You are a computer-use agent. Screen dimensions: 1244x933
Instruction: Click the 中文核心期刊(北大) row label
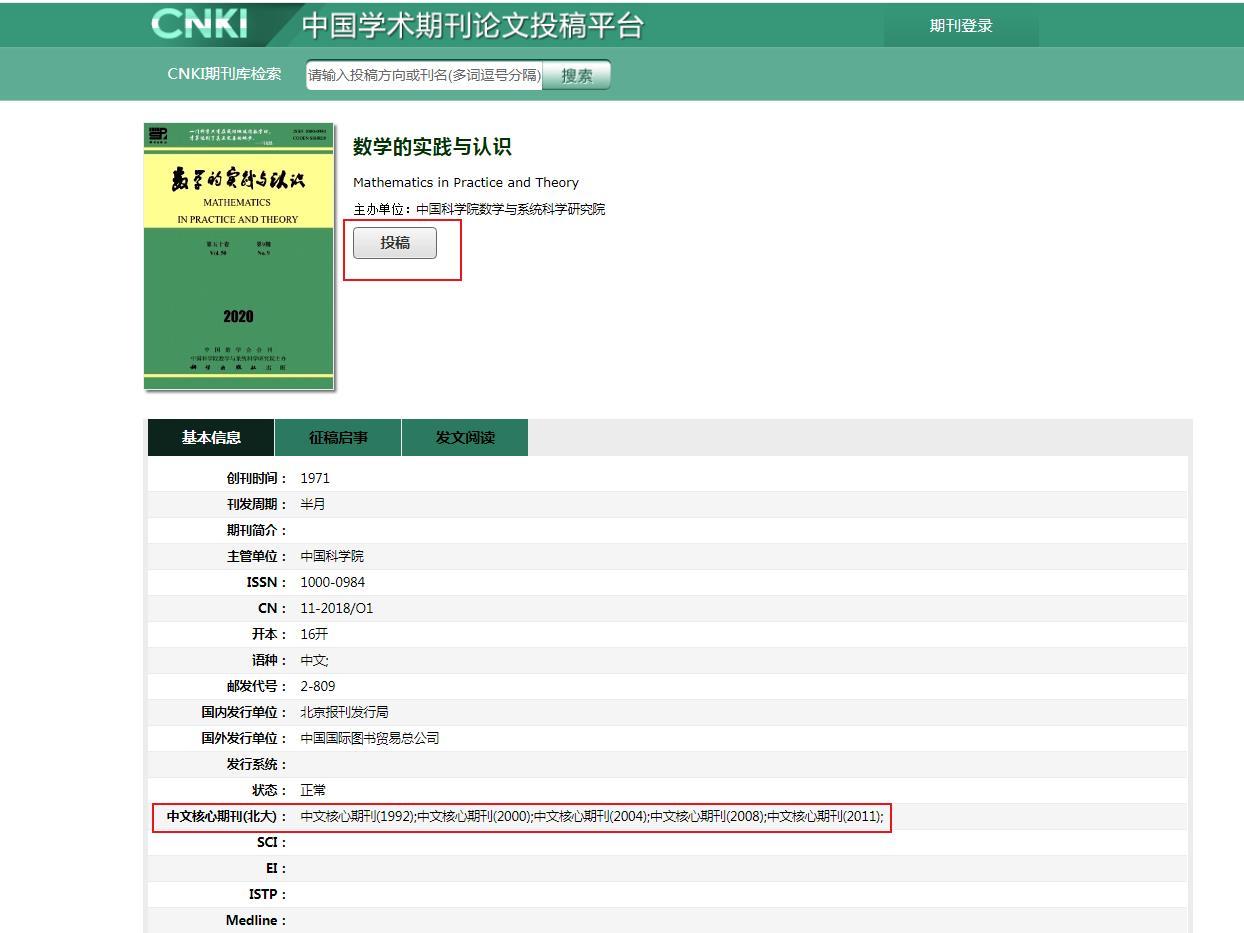227,816
